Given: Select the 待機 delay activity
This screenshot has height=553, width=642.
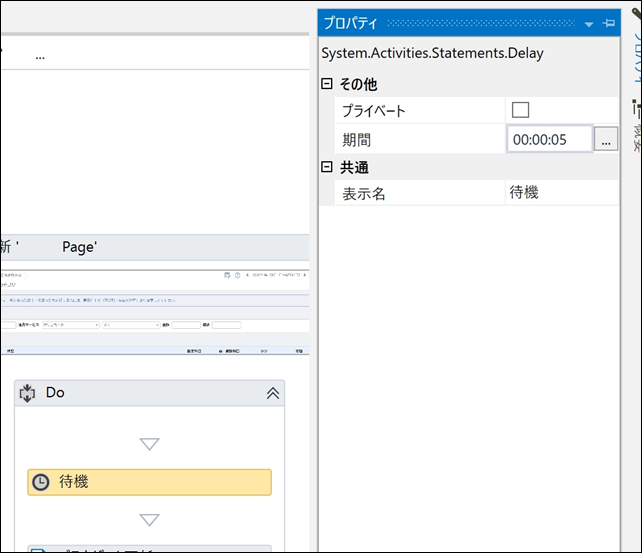Looking at the screenshot, I should click(149, 482).
